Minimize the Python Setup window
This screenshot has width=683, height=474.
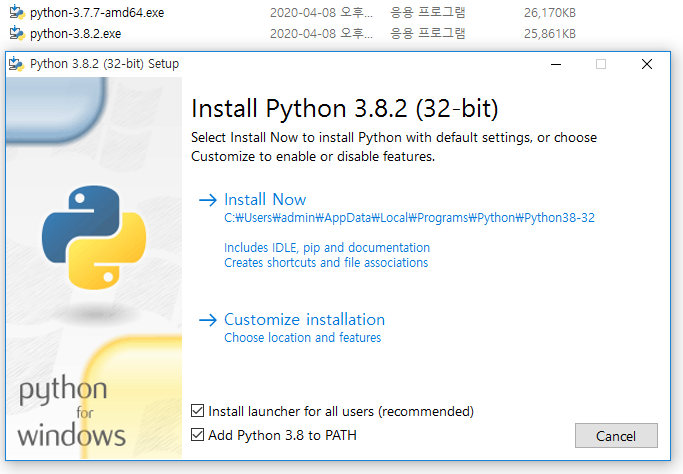point(556,64)
